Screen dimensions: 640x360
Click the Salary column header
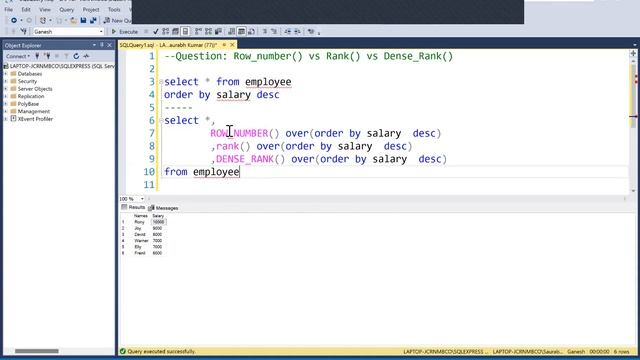(158, 216)
